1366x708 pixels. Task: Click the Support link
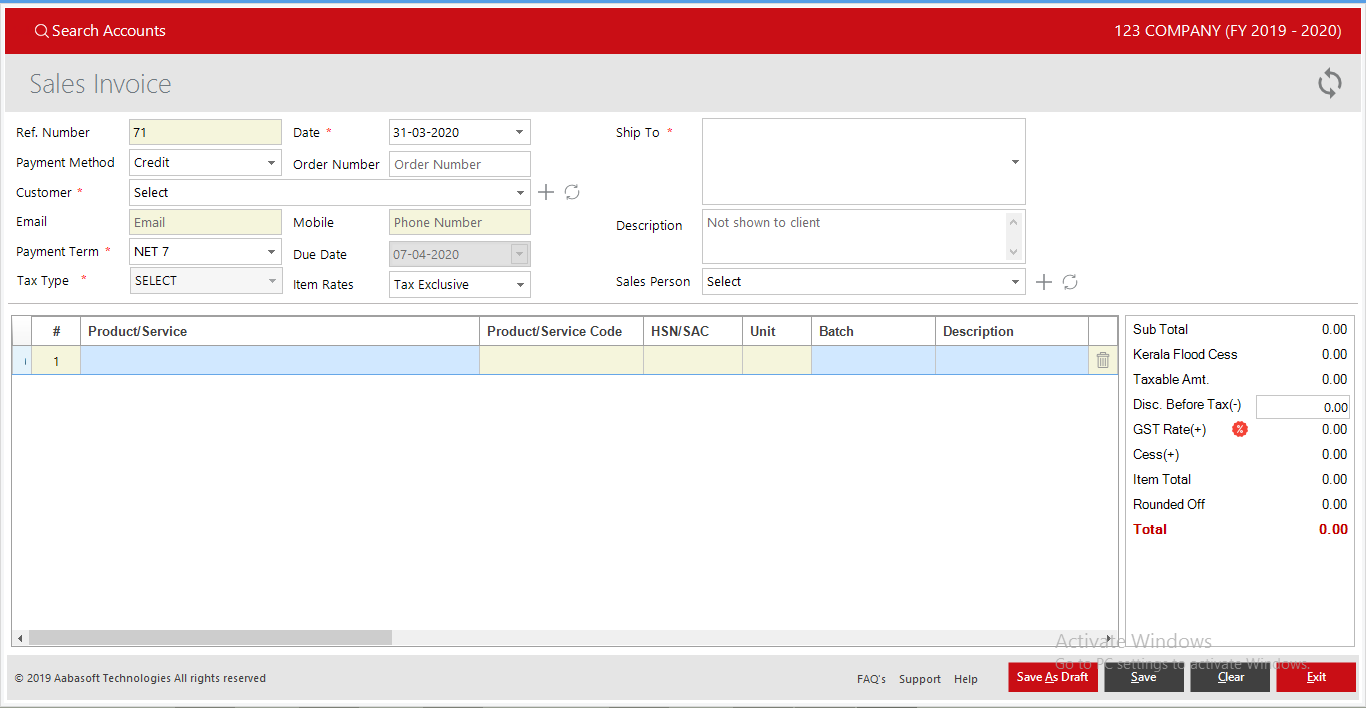click(919, 679)
